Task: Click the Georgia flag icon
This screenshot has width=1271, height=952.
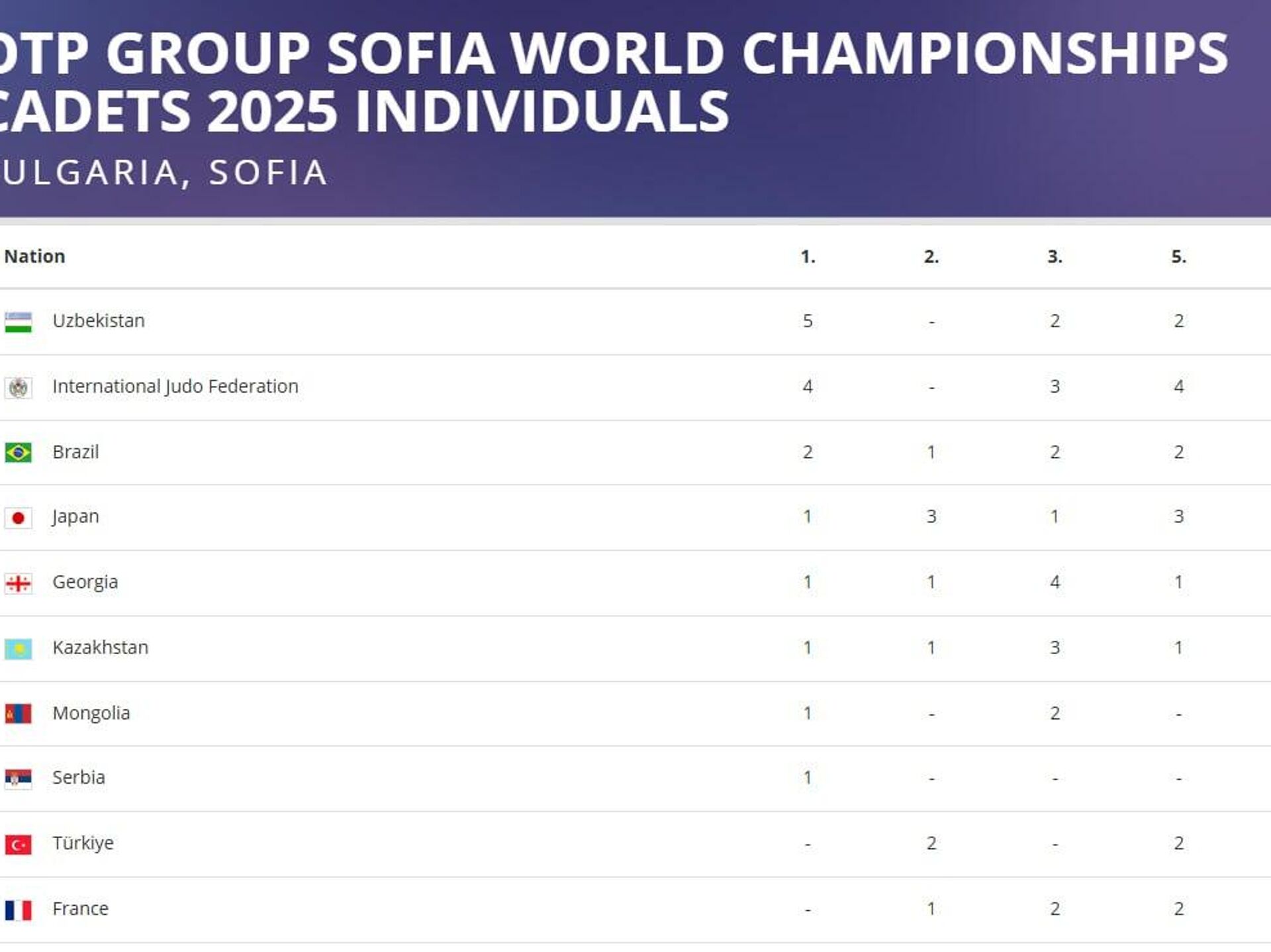Action: coord(18,583)
